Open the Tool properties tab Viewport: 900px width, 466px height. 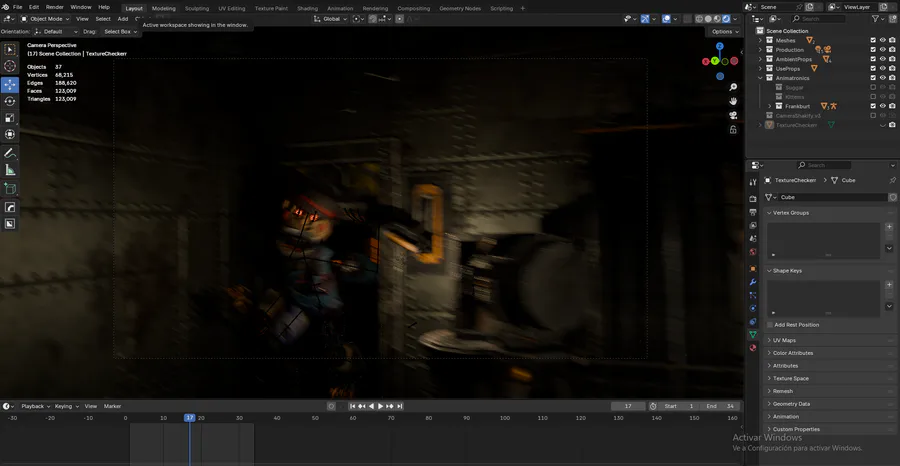(753, 182)
